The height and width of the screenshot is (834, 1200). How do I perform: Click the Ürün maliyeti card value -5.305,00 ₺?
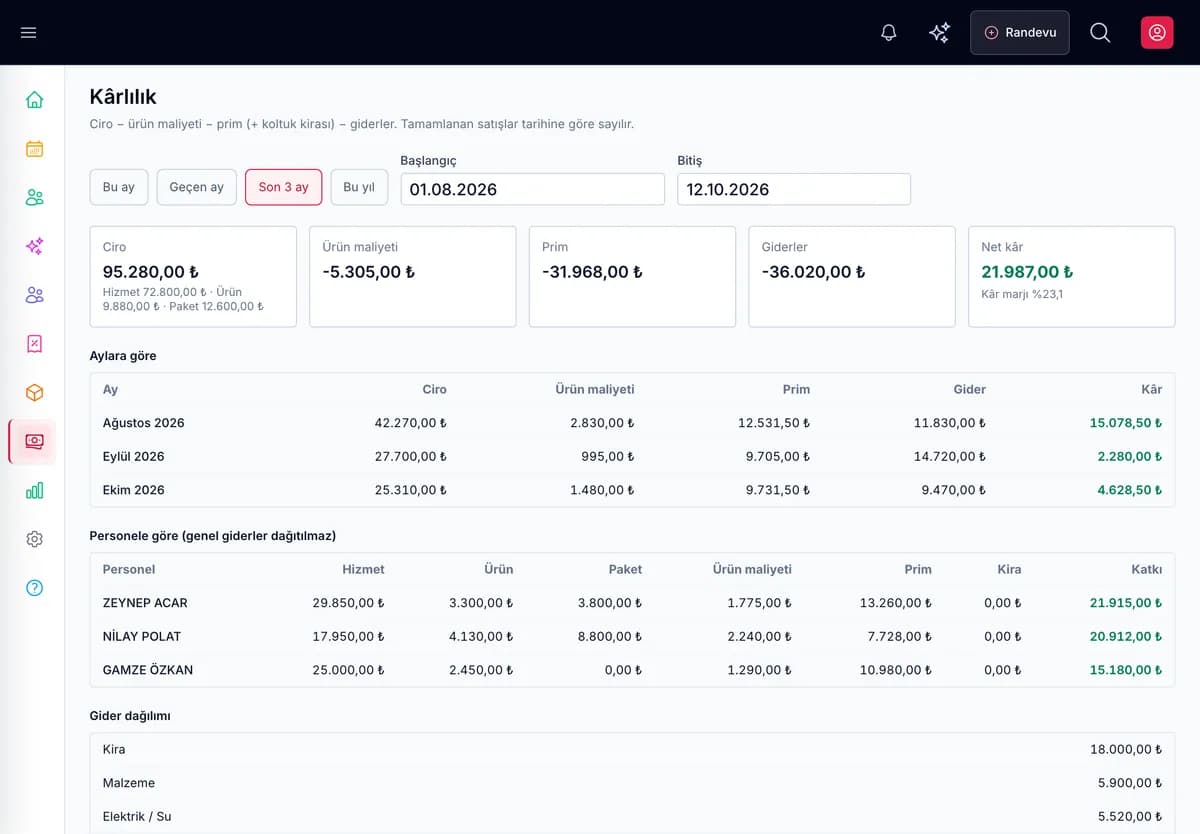[369, 272]
